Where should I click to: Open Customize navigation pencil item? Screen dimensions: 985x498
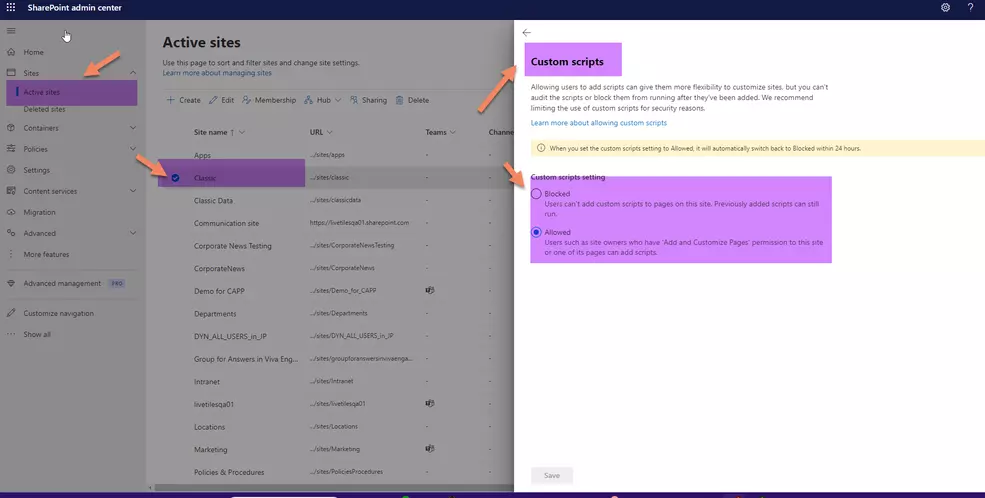tap(58, 313)
